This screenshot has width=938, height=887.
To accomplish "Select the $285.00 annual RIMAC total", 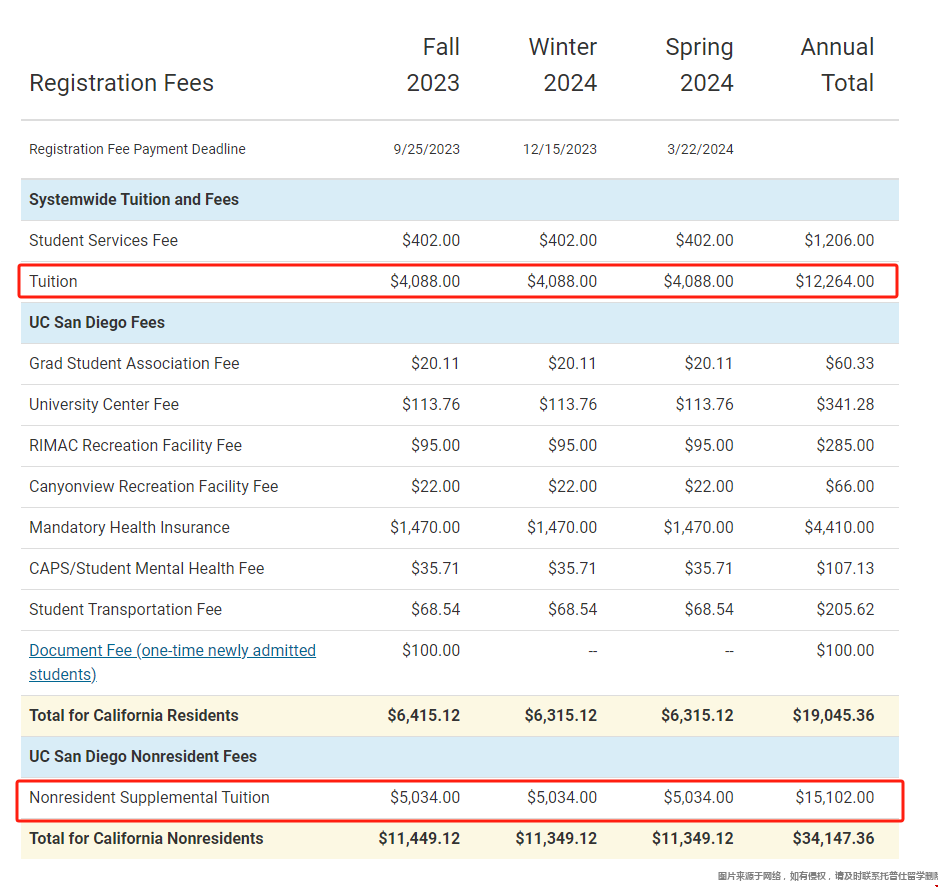I will (x=845, y=446).
